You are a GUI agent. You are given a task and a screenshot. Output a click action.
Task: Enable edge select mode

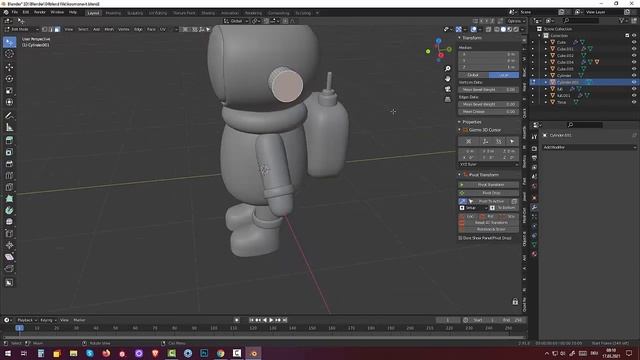tap(51, 29)
